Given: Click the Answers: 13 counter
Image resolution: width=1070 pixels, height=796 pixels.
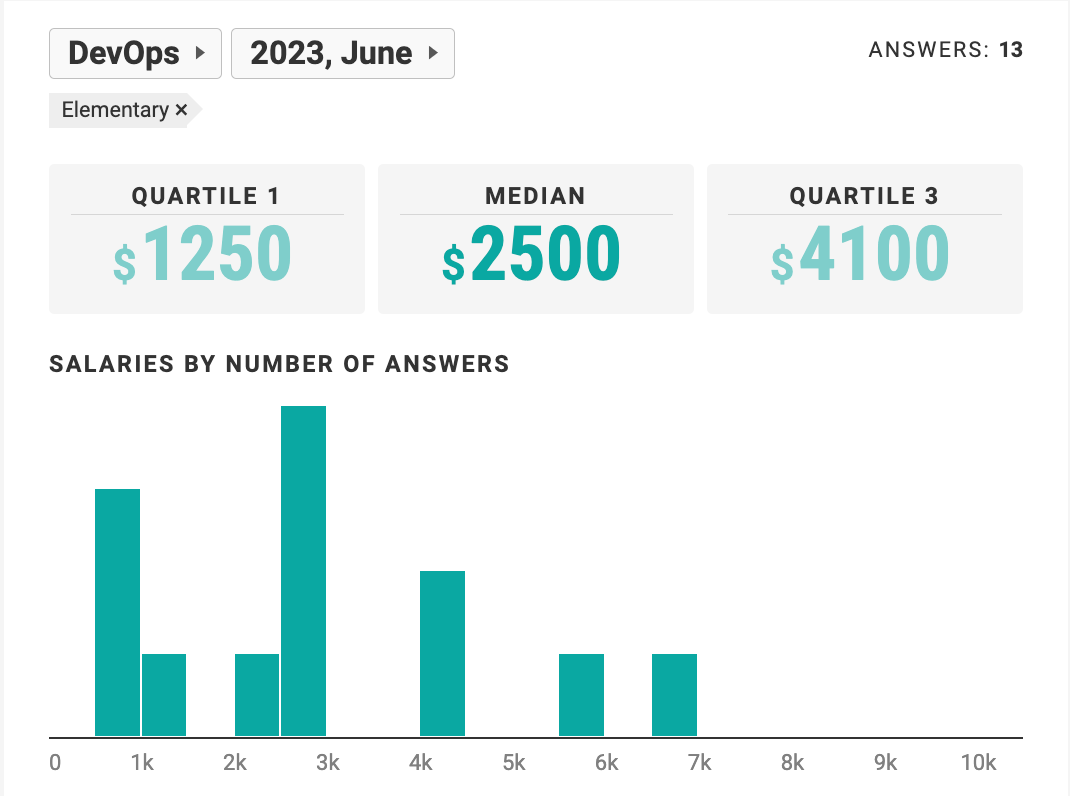Looking at the screenshot, I should click(945, 50).
